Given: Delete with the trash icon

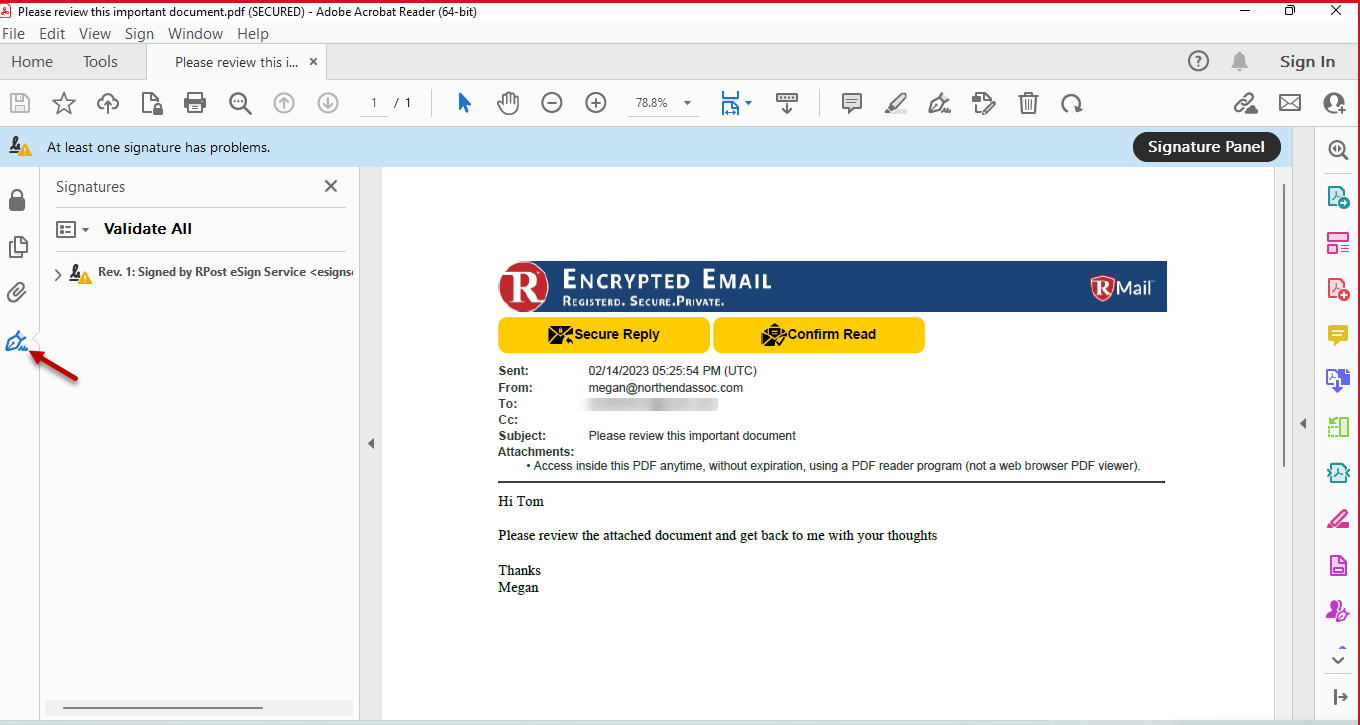Looking at the screenshot, I should (1028, 103).
